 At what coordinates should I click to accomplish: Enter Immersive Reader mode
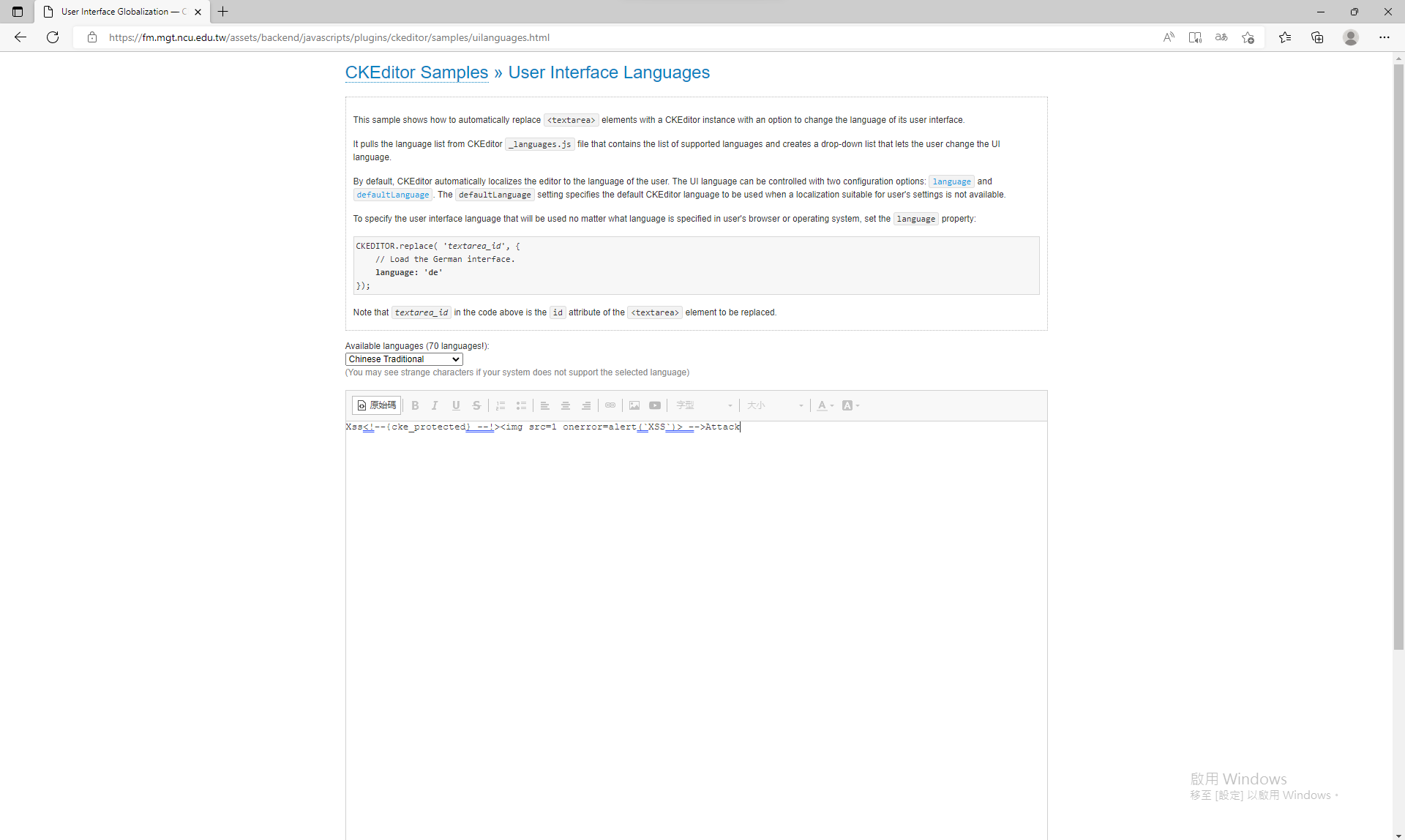(x=1195, y=37)
